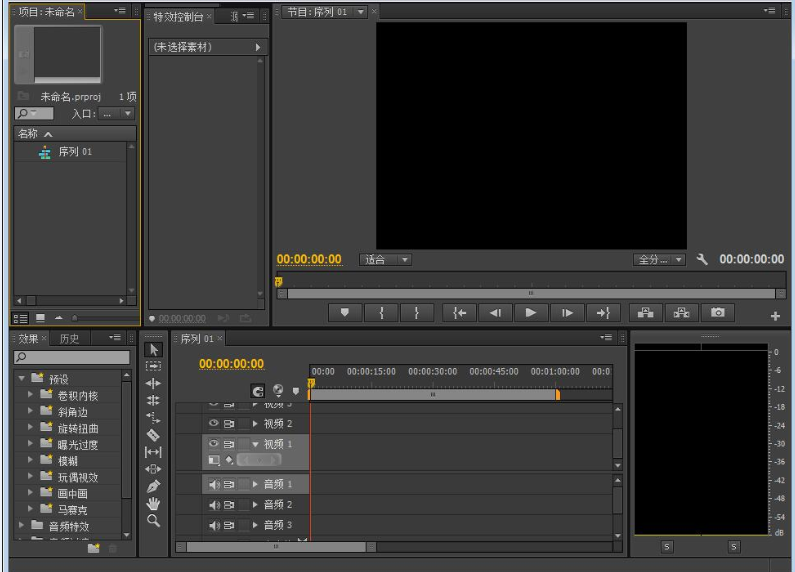The width and height of the screenshot is (795, 572).
Task: Switch project panel to list view
Action: pyautogui.click(x=20, y=318)
